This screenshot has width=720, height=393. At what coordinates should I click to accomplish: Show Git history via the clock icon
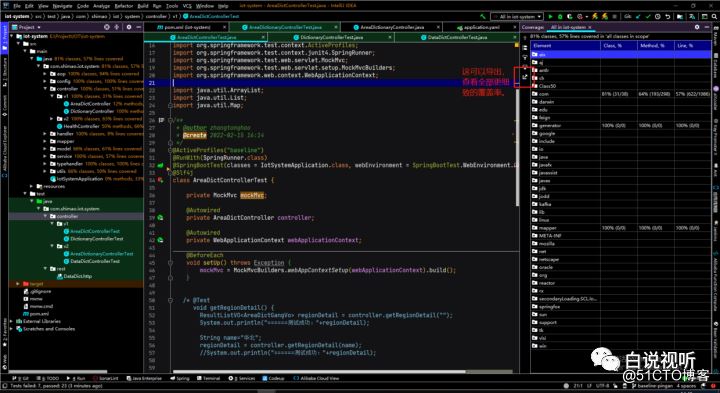click(658, 17)
